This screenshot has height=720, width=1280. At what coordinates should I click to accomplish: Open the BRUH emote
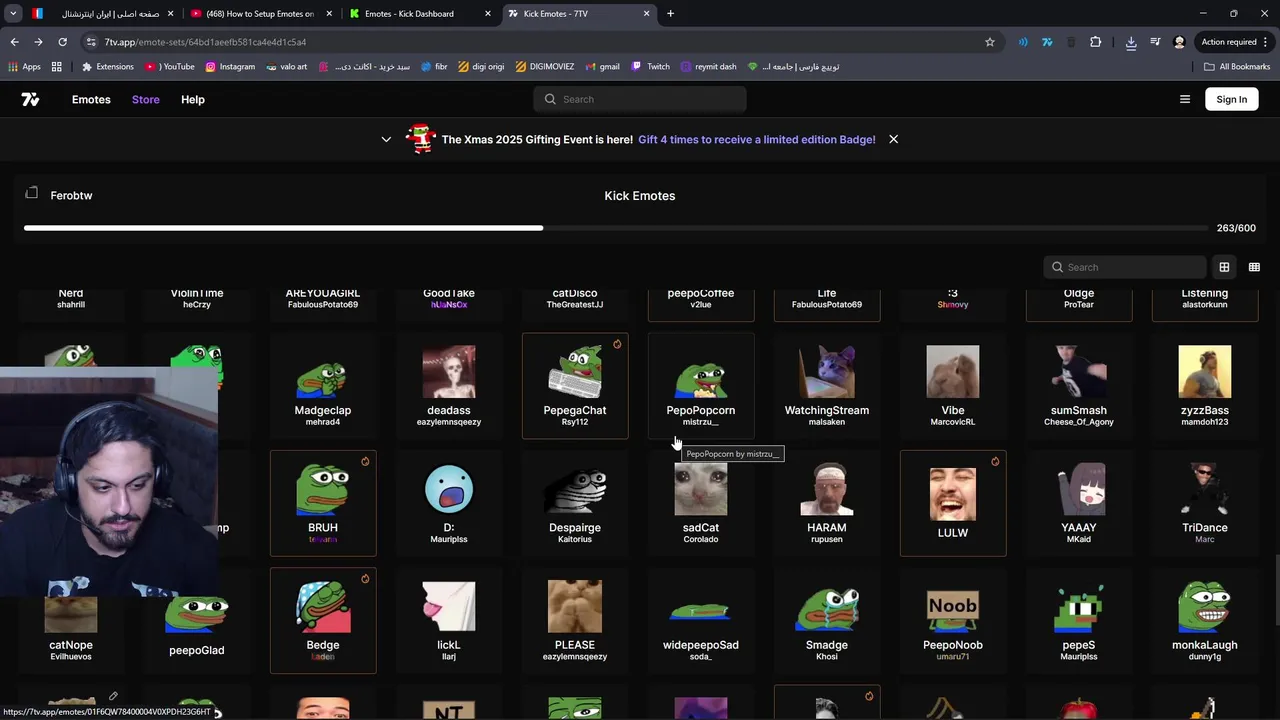[323, 503]
